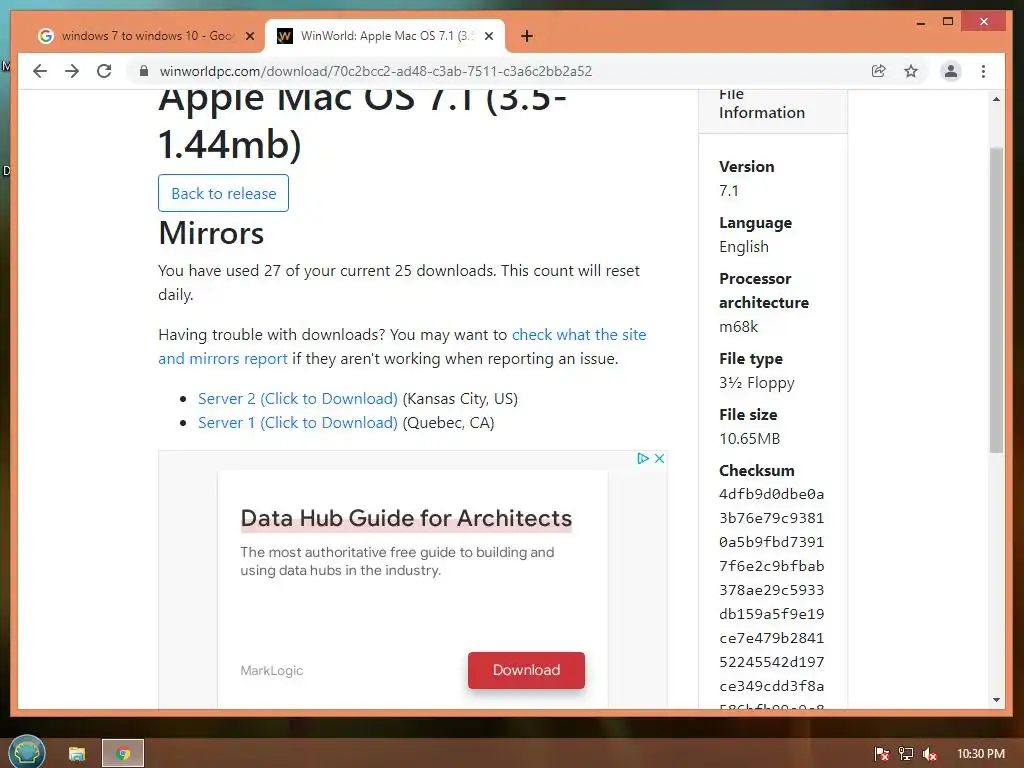Download from Server 2 Kansas City
This screenshot has height=768, width=1024.
pyautogui.click(x=298, y=399)
